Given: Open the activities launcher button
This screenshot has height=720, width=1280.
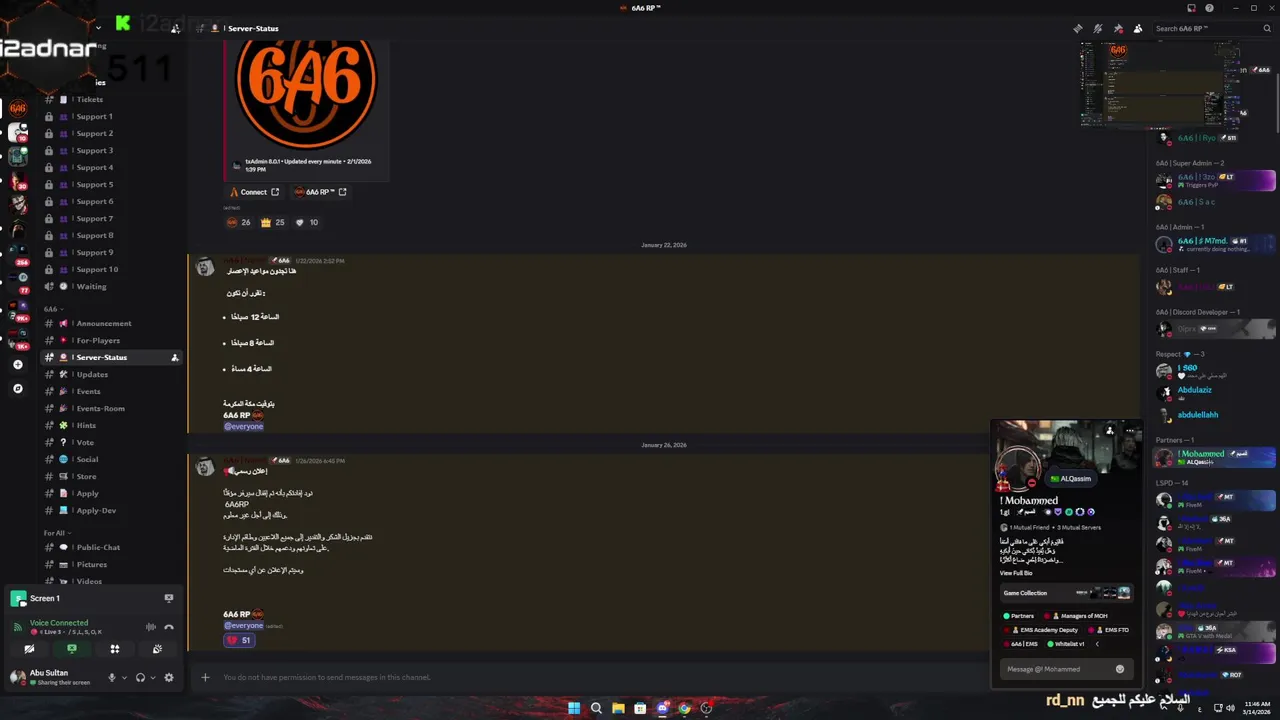Looking at the screenshot, I should click(x=114, y=649).
